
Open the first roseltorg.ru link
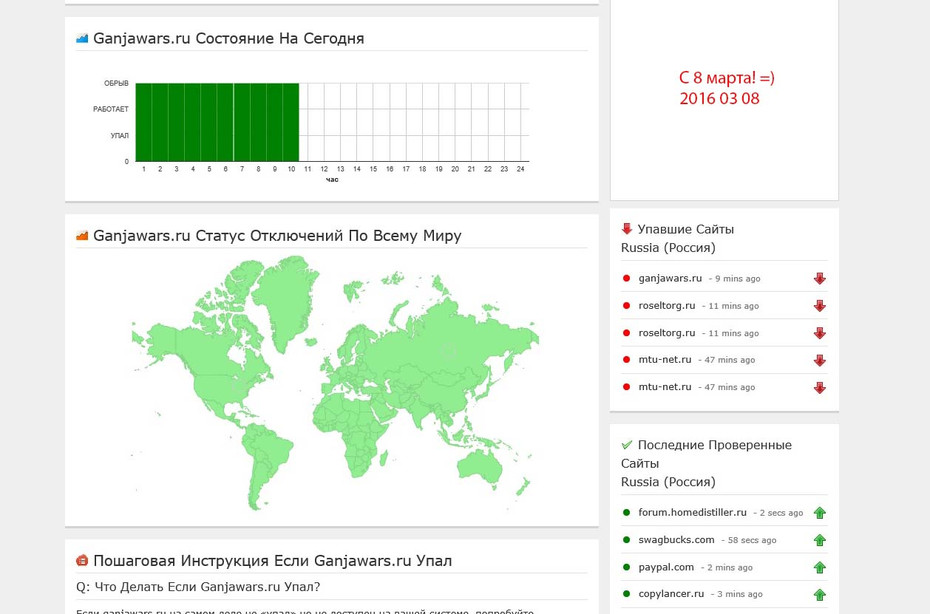click(x=667, y=306)
